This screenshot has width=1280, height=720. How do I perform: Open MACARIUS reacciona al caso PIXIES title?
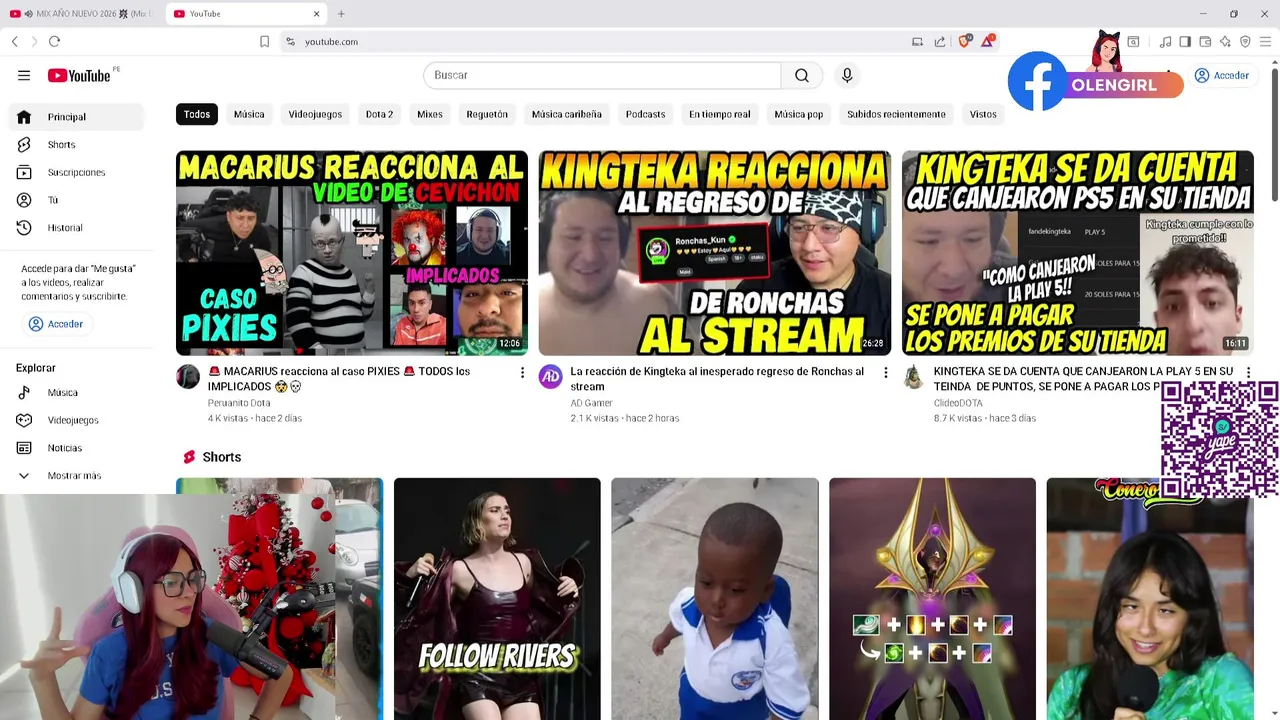click(339, 379)
